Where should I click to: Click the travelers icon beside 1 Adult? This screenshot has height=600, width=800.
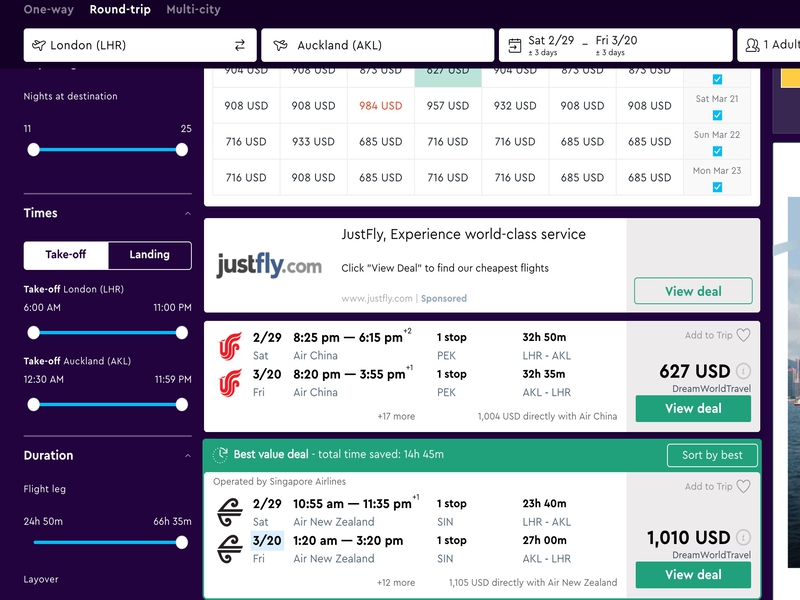tap(752, 45)
